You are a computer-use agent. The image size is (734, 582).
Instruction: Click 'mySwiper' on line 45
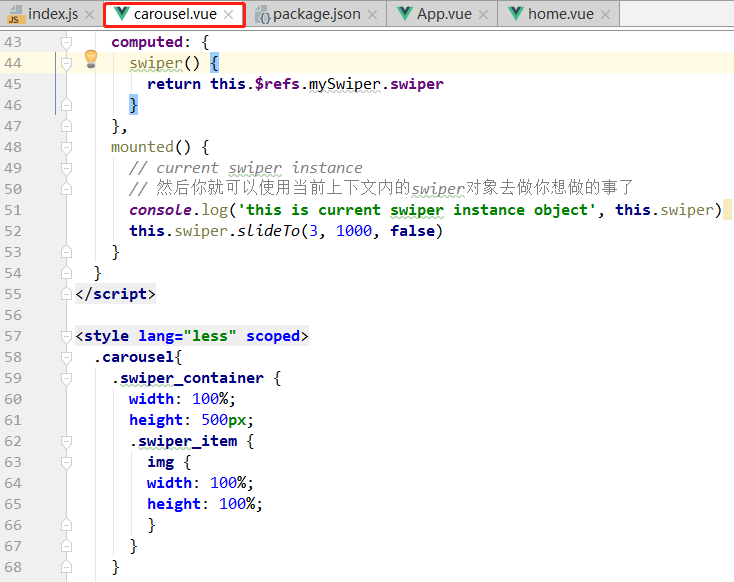tap(345, 84)
